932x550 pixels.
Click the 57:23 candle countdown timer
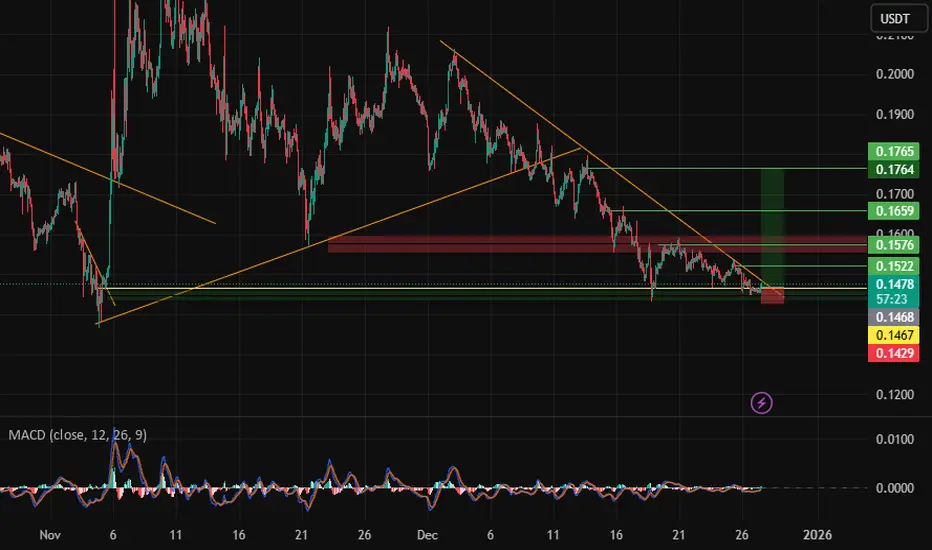click(x=893, y=299)
